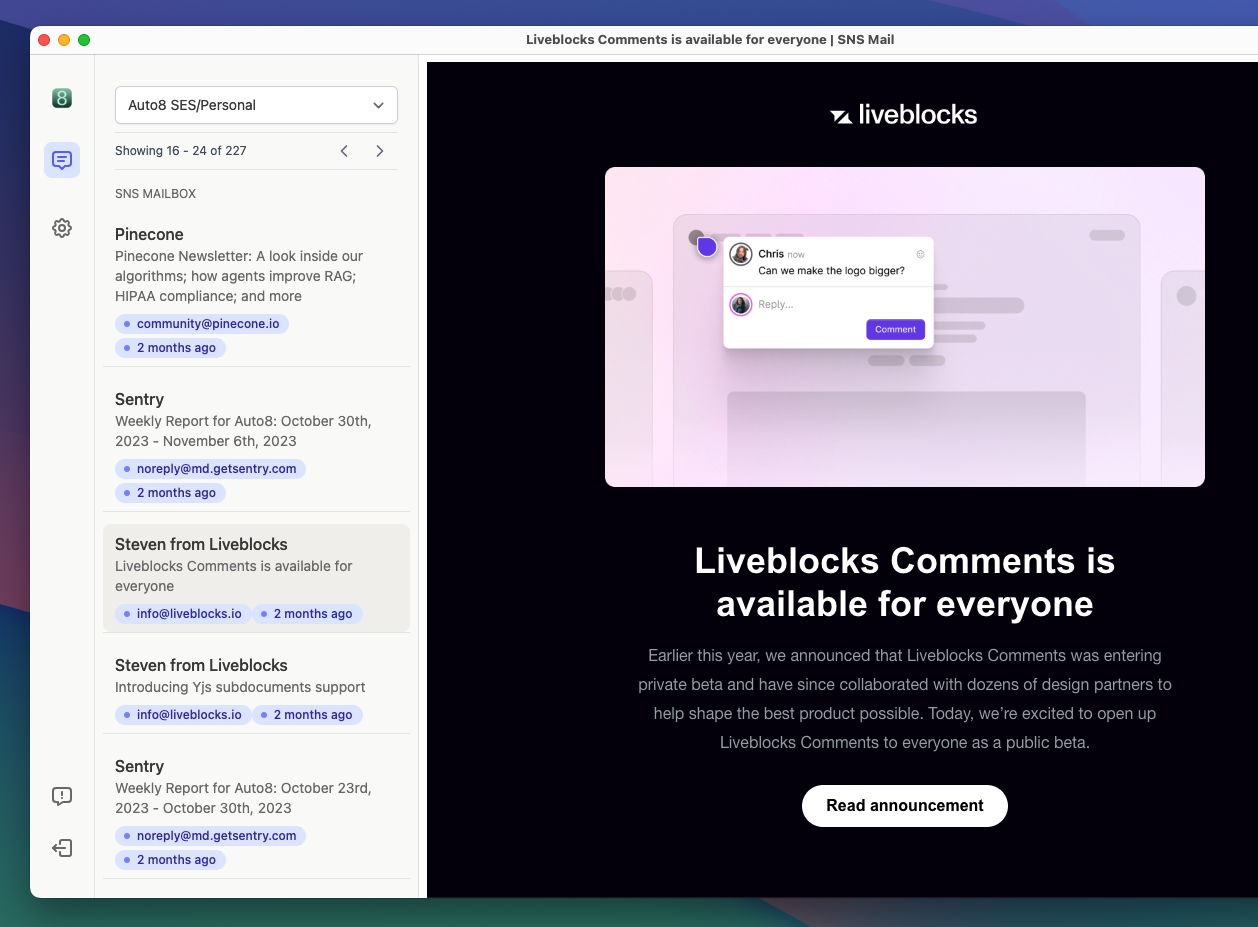
Task: Open Sentry Weekly Report October 30th email
Action: 256,445
